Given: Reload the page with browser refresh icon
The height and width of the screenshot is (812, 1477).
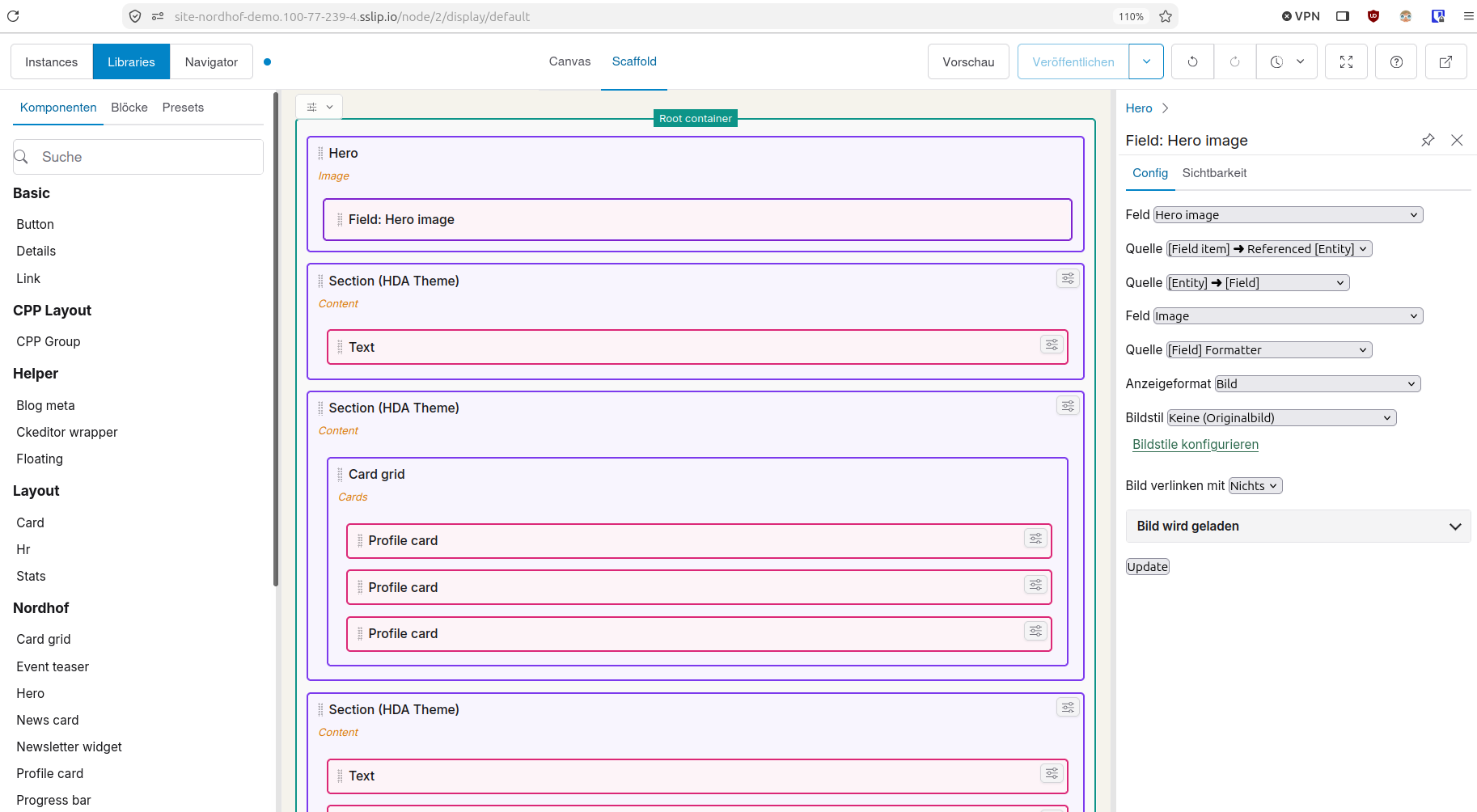Looking at the screenshot, I should [13, 16].
